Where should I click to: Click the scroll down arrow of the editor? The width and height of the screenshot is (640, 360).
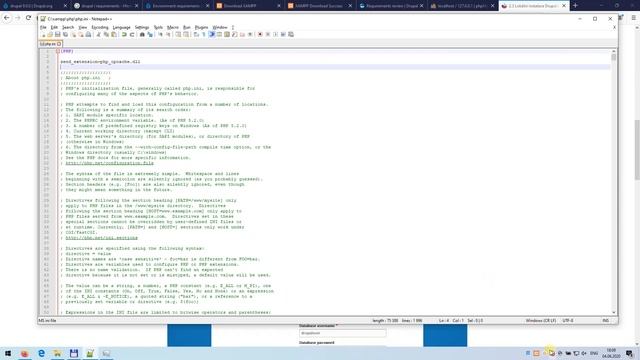[x=613, y=312]
